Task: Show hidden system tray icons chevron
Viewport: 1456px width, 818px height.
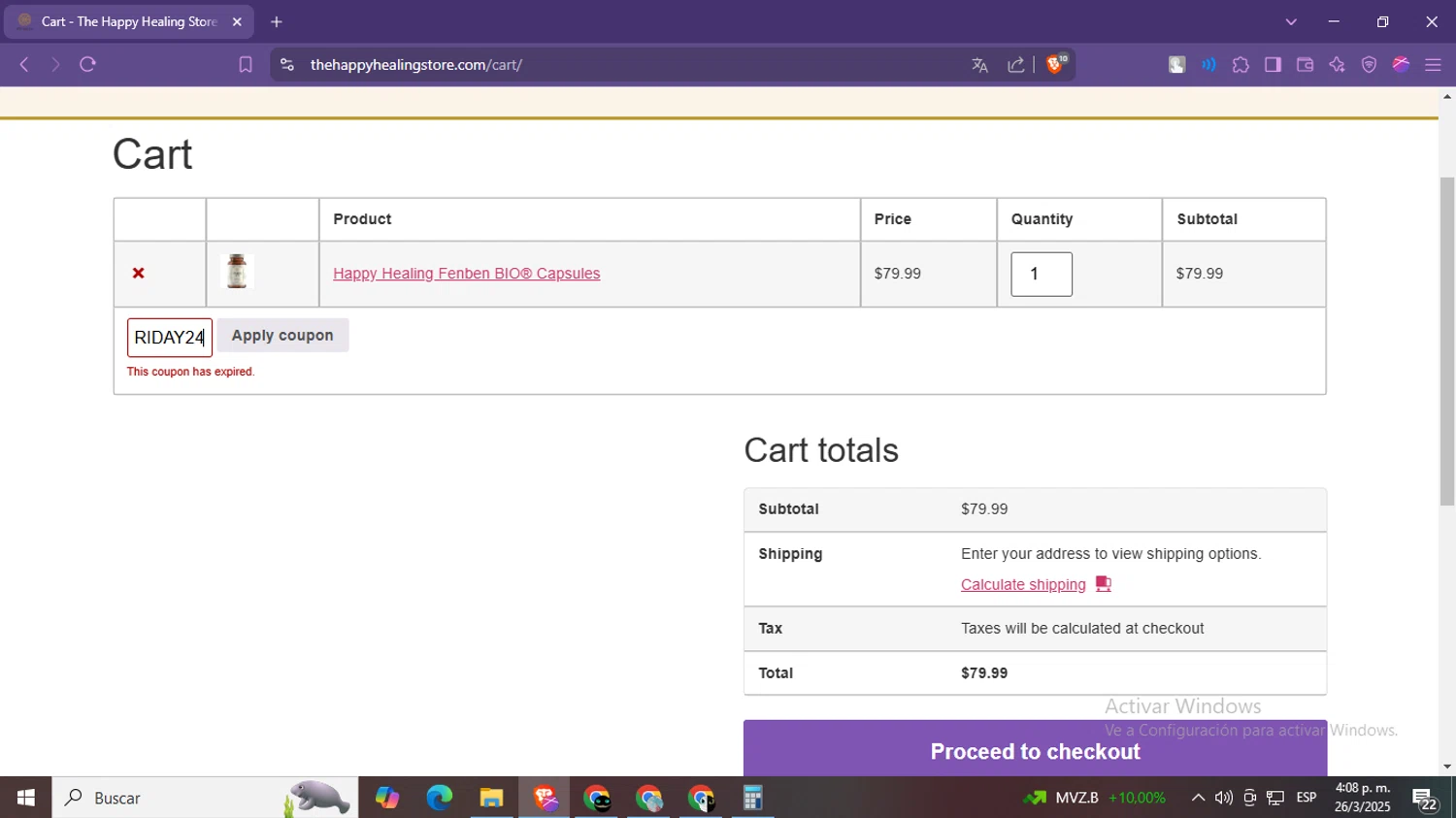Action: tap(1198, 798)
